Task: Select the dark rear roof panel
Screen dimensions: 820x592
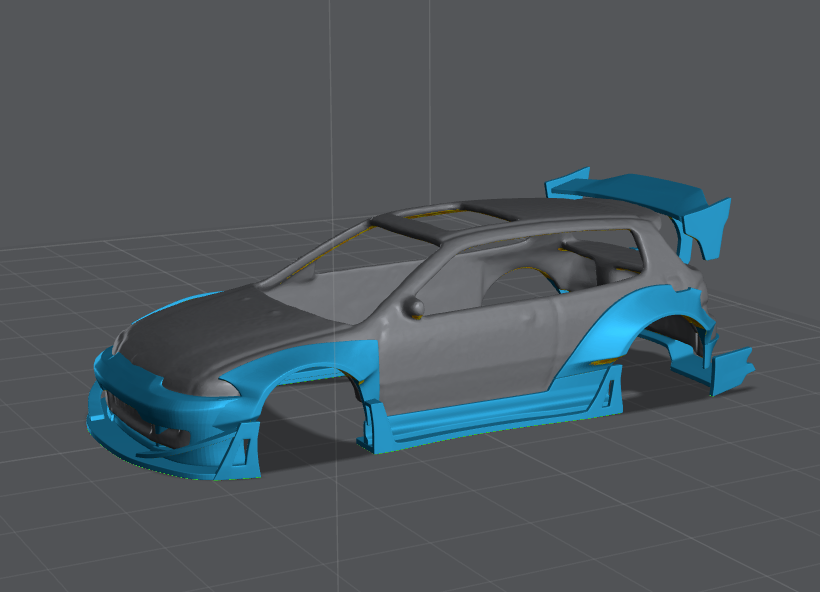Action: 530,209
